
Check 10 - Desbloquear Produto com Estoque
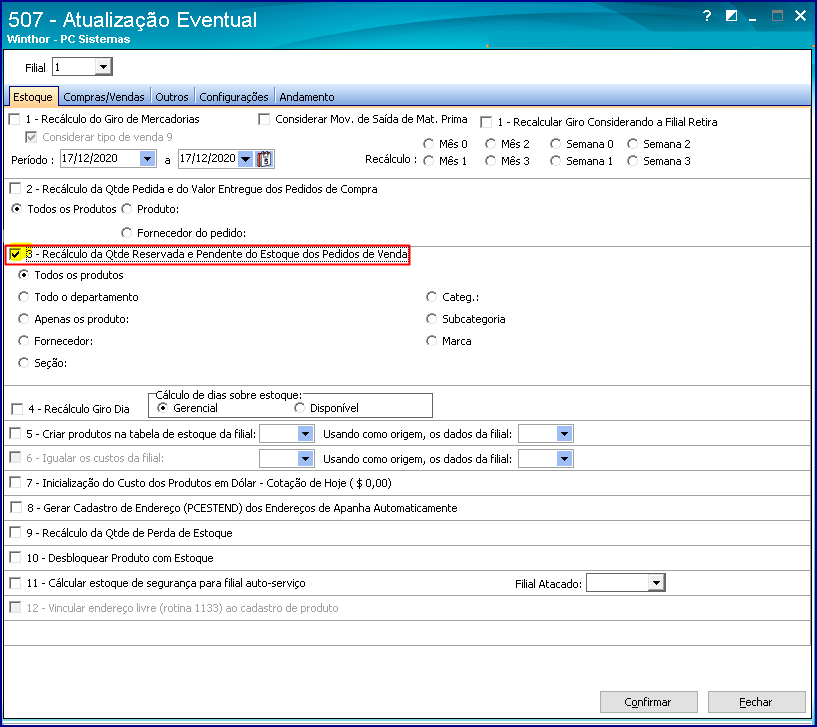tap(16, 558)
